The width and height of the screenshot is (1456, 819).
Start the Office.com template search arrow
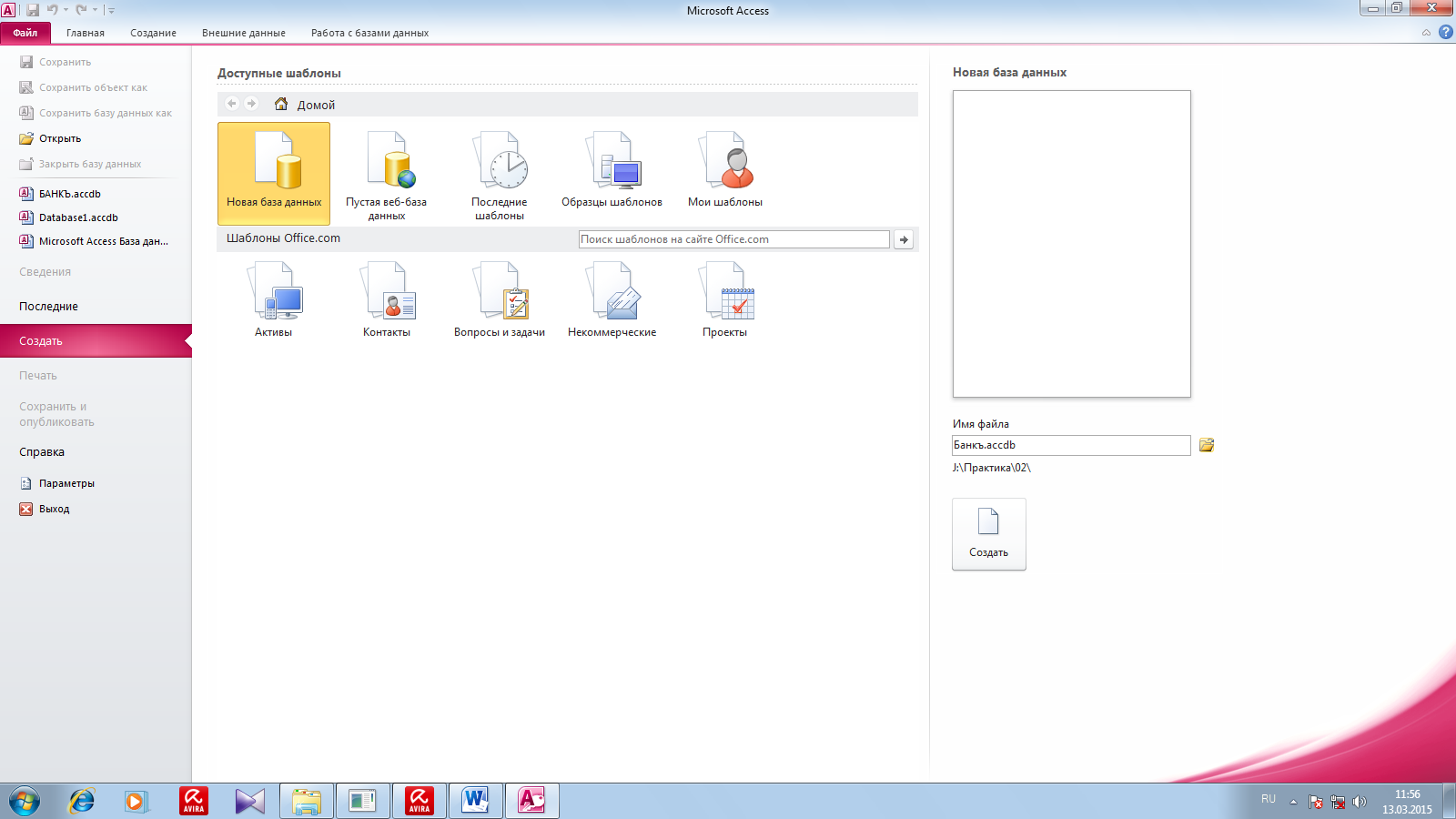pyautogui.click(x=904, y=239)
